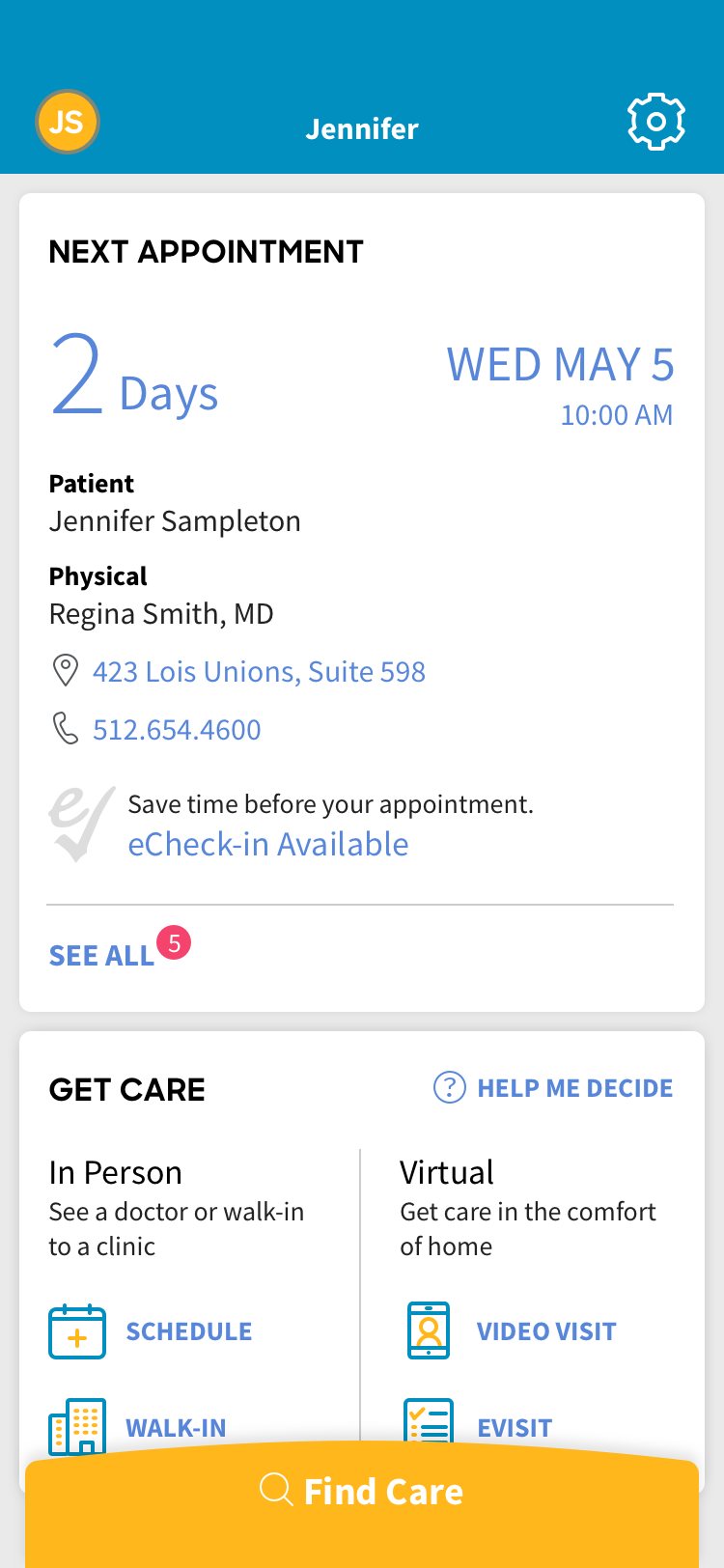Open the address 423 Lois Unions link

pyautogui.click(x=259, y=672)
